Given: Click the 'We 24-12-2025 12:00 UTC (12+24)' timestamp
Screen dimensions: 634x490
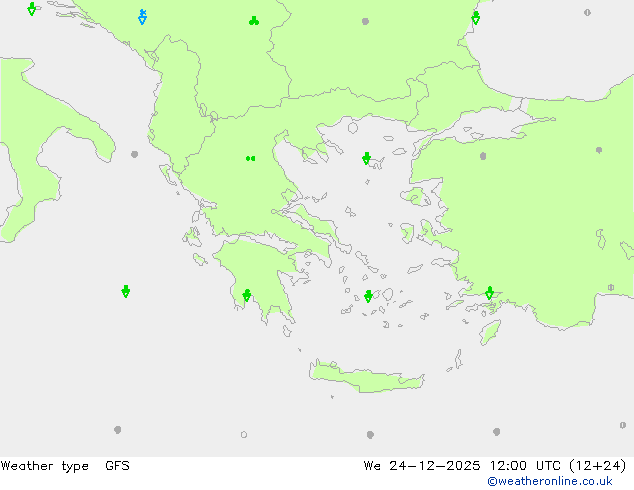Looking at the screenshot, I should pyautogui.click(x=495, y=466).
